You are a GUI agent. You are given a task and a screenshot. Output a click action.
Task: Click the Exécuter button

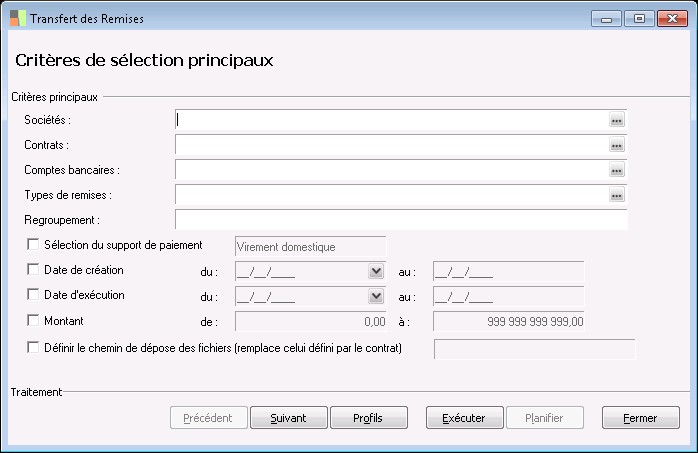point(463,418)
